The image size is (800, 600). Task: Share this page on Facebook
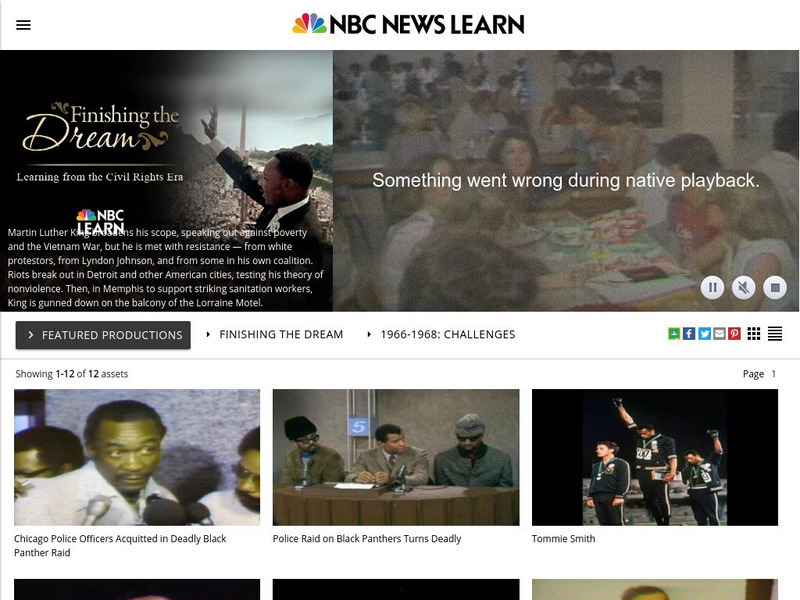pyautogui.click(x=689, y=334)
